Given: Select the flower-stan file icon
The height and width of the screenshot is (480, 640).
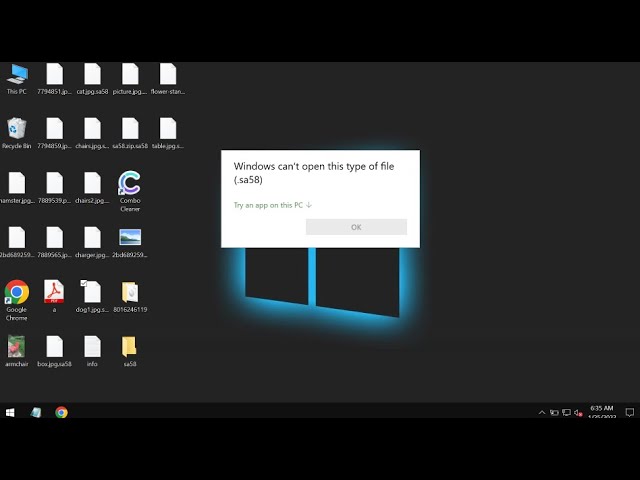Looking at the screenshot, I should [x=168, y=74].
